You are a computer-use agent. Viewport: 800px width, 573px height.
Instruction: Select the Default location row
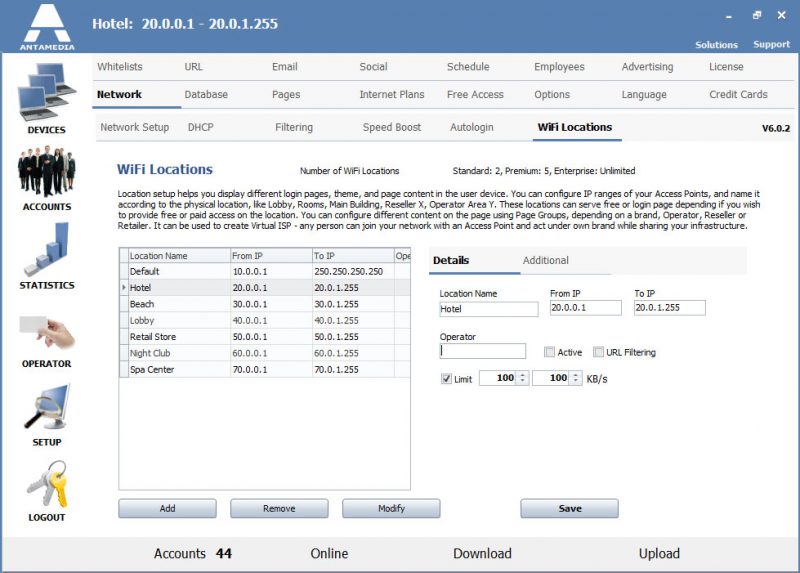(265, 271)
